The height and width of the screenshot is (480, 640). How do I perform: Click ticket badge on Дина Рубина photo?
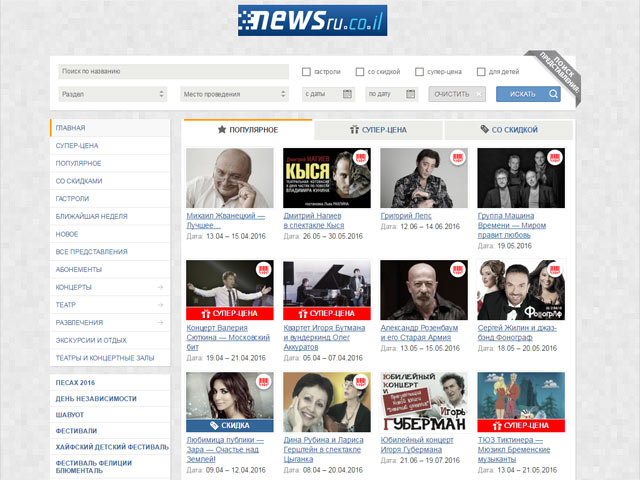tap(361, 382)
